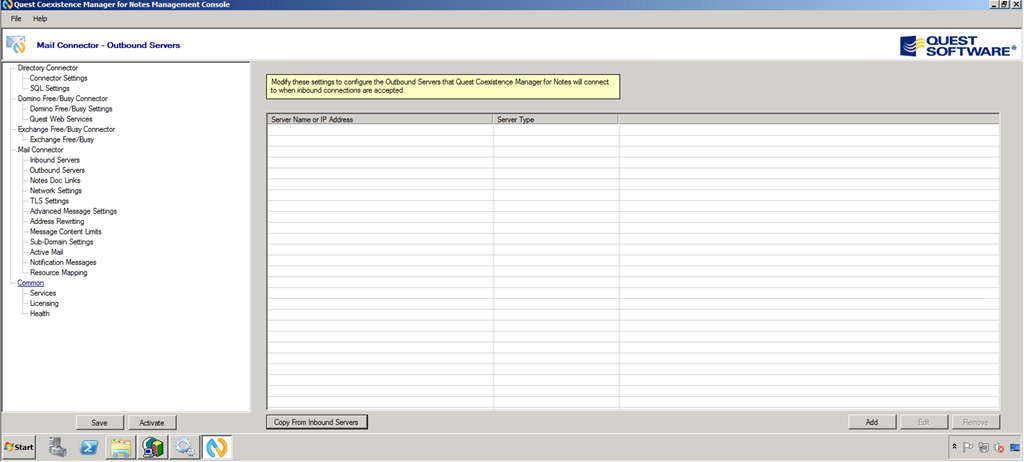Open the Windows Start menu
Image resolution: width=1024 pixels, height=462 pixels.
click(19, 448)
